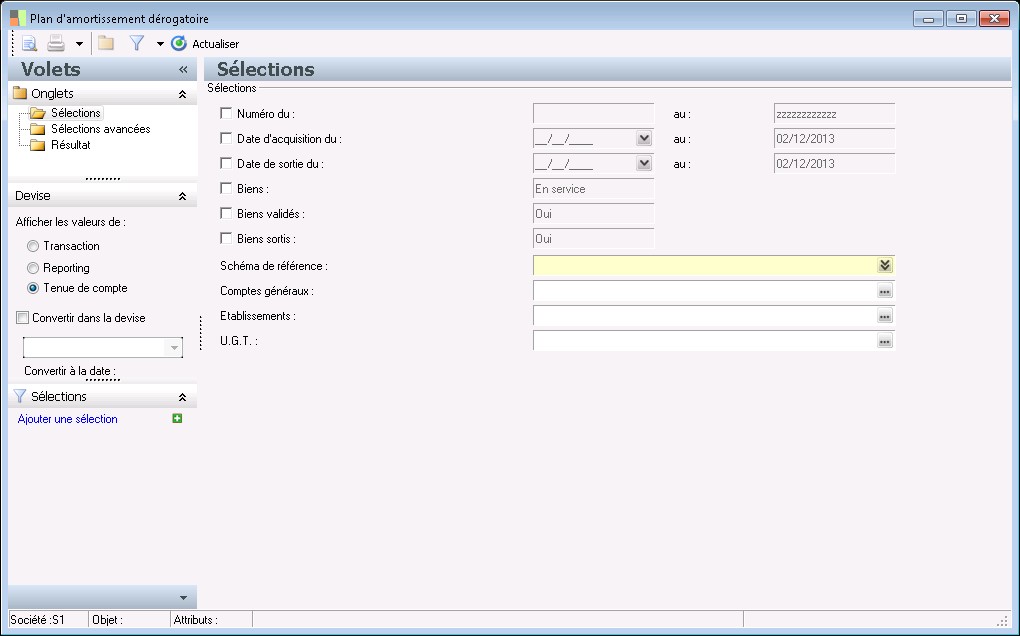Click the Biens En service field
1020x636 pixels.
(x=593, y=189)
